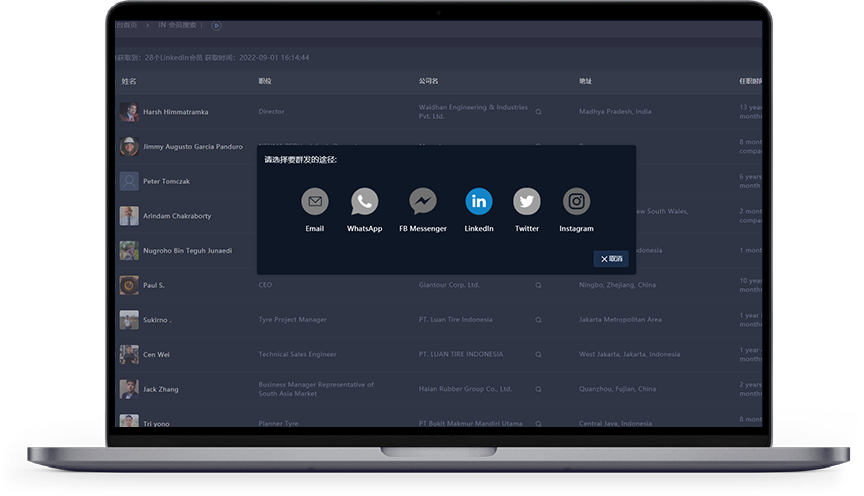
Task: Open Nugroho Bin Teguh Junaedi's avatar
Action: (x=129, y=251)
